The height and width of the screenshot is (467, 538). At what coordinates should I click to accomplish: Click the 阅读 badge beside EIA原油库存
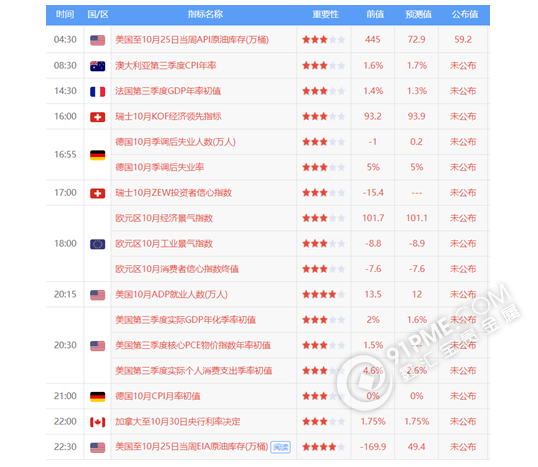[x=281, y=447]
